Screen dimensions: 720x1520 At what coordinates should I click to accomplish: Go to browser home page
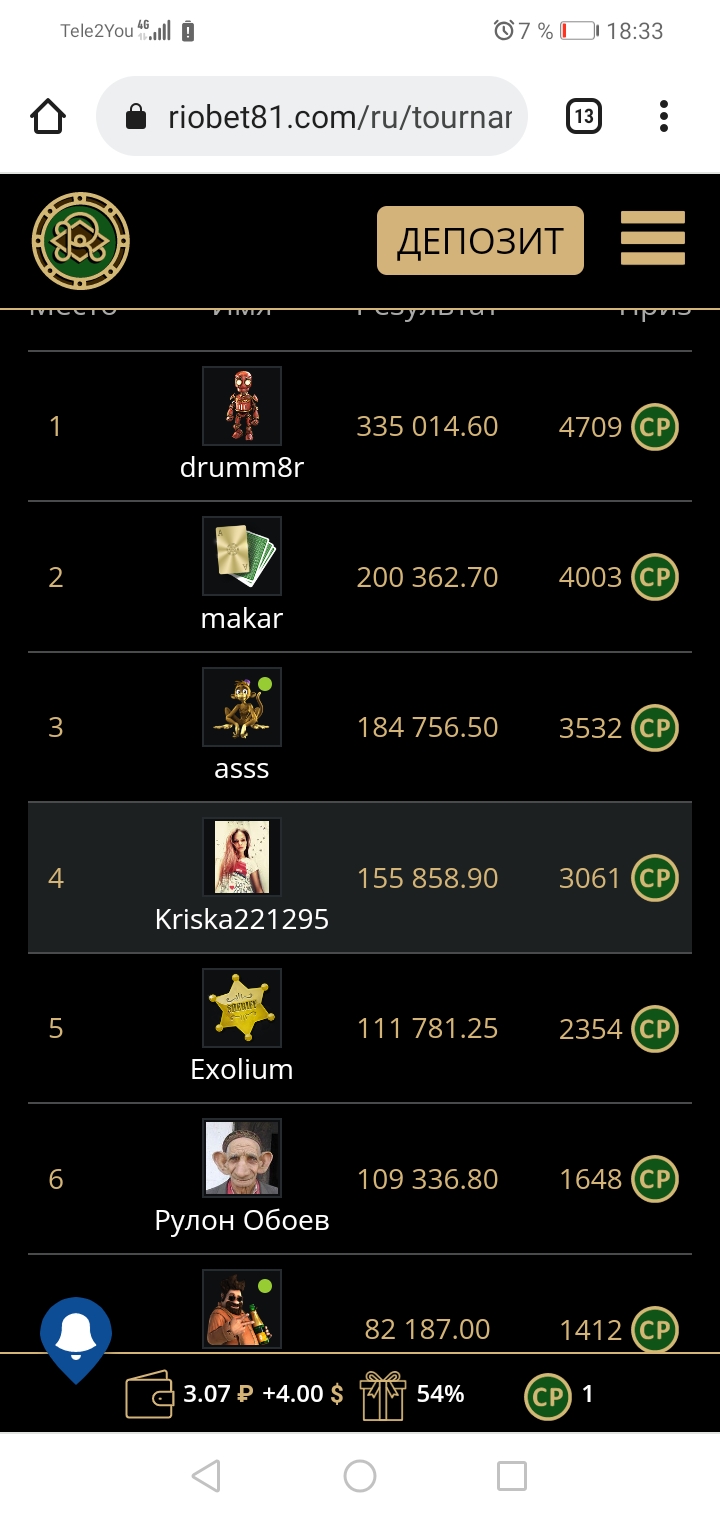(x=48, y=117)
